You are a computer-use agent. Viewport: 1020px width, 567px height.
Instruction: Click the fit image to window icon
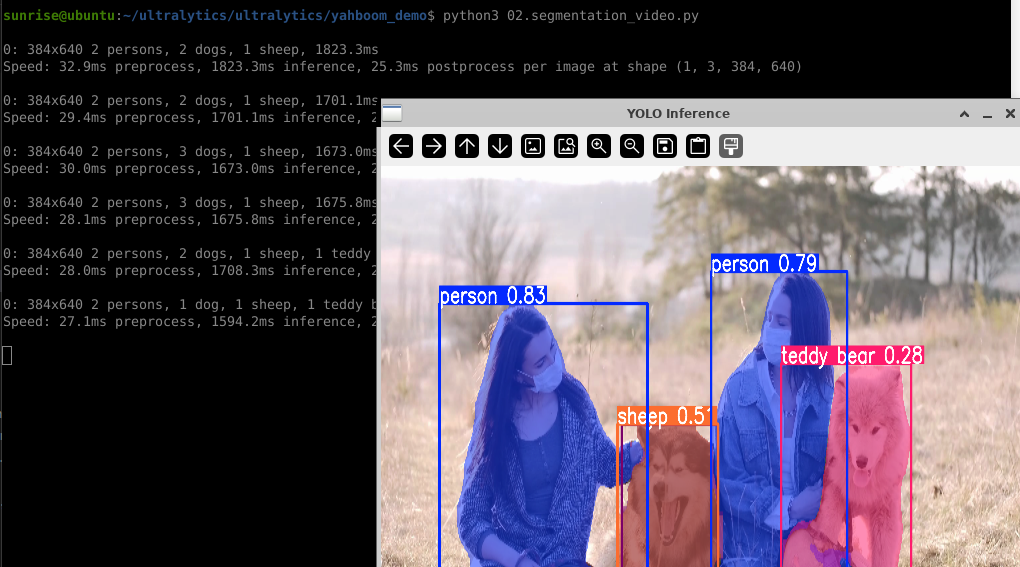566,146
